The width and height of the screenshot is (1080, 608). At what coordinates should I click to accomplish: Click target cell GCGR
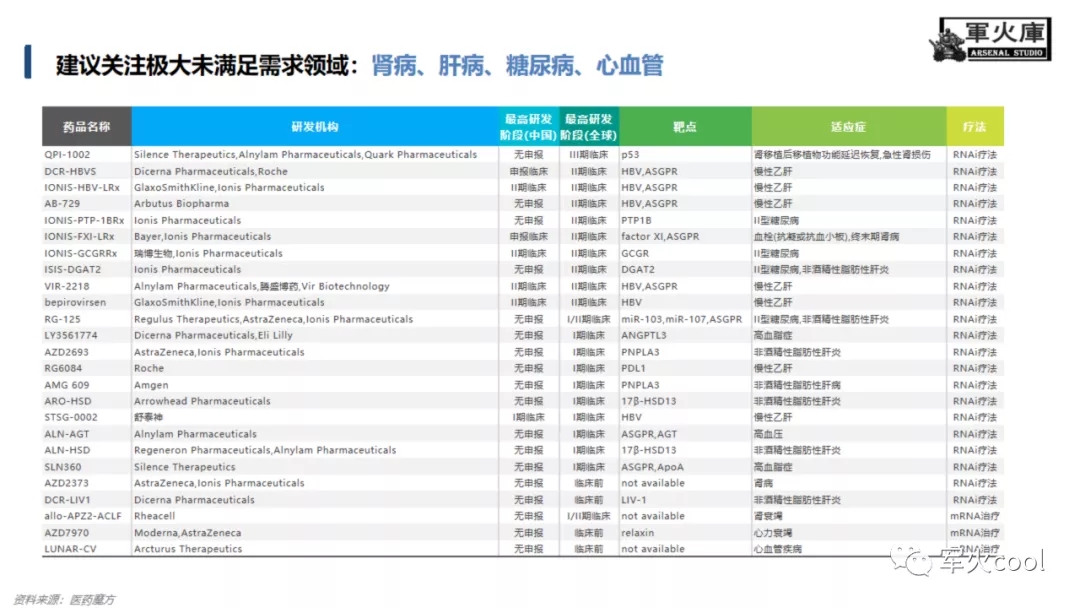pos(634,253)
